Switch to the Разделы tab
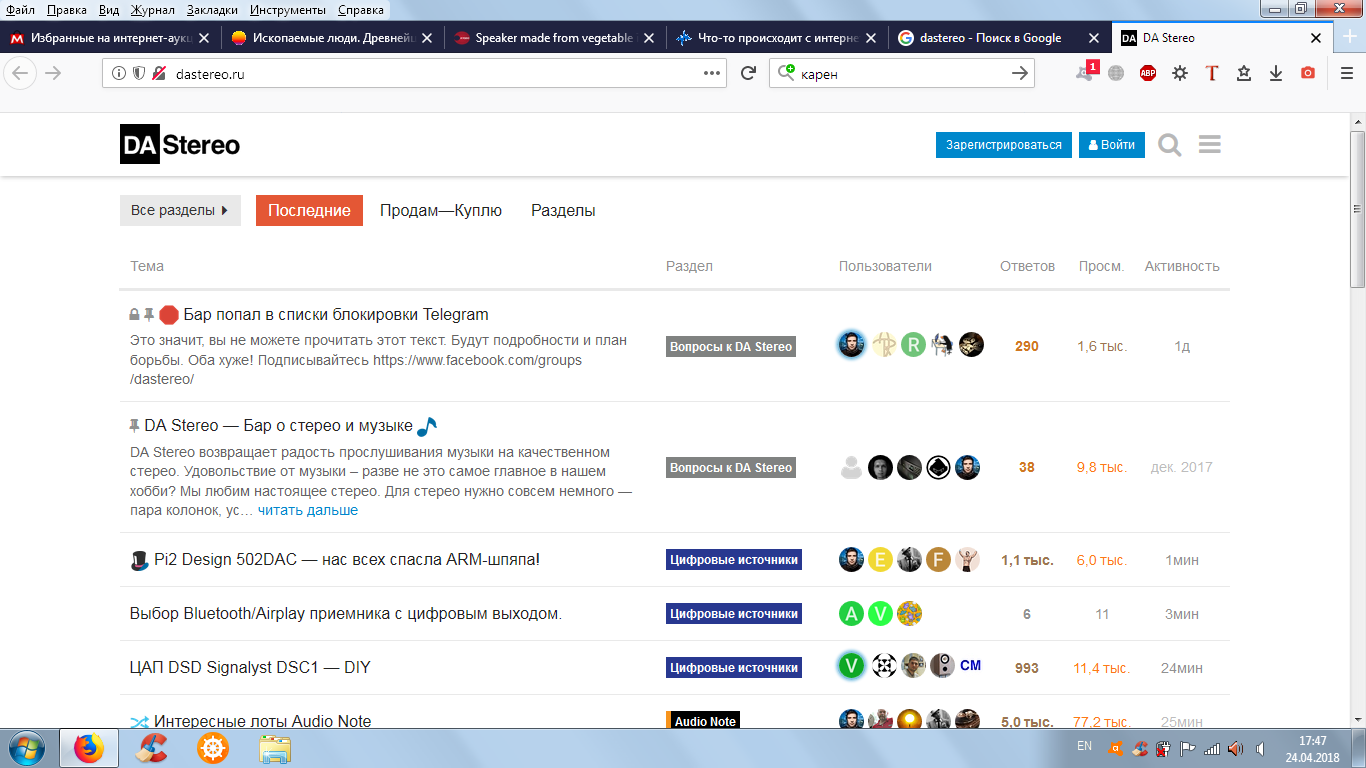The width and height of the screenshot is (1366, 768). (x=563, y=210)
